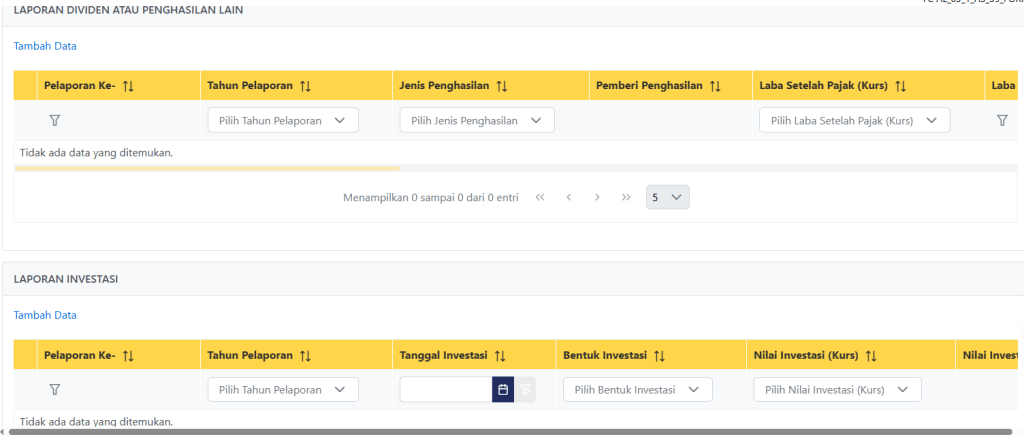The height and width of the screenshot is (437, 1024).
Task: Open calendar picker for Tanggal Investasi
Action: [503, 390]
